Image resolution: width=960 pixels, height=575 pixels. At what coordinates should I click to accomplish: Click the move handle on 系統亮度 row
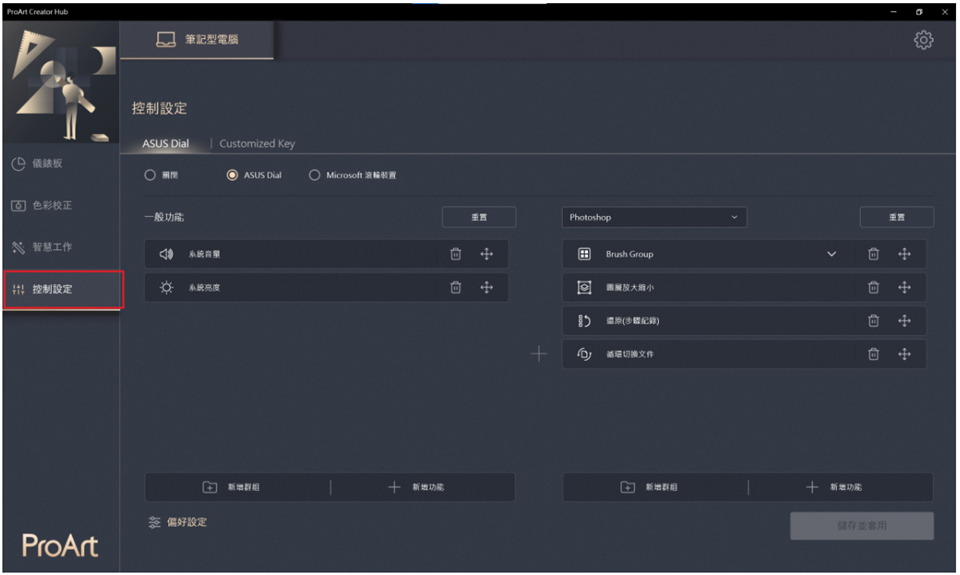pyautogui.click(x=487, y=288)
